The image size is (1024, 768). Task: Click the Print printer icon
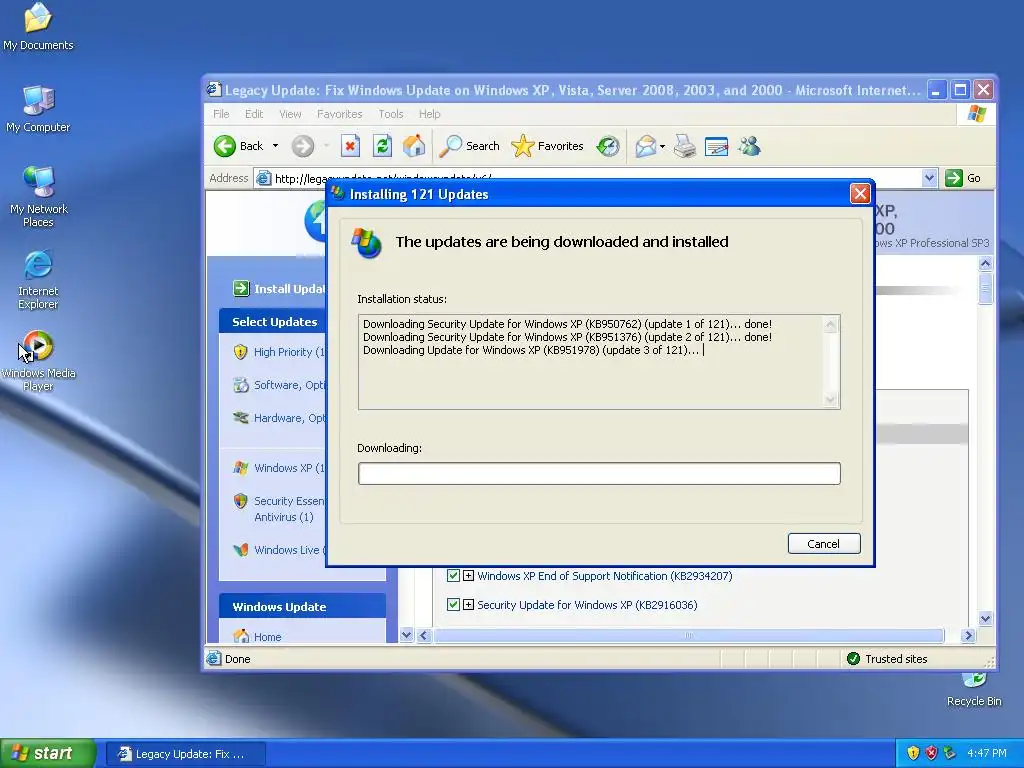coord(684,146)
